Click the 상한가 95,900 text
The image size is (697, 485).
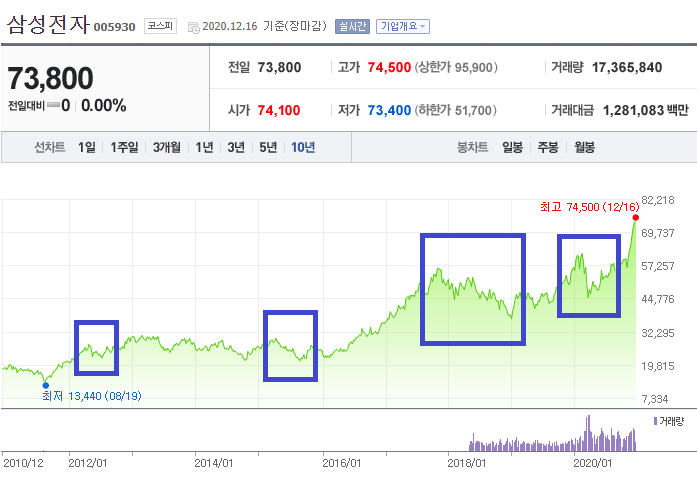click(456, 67)
